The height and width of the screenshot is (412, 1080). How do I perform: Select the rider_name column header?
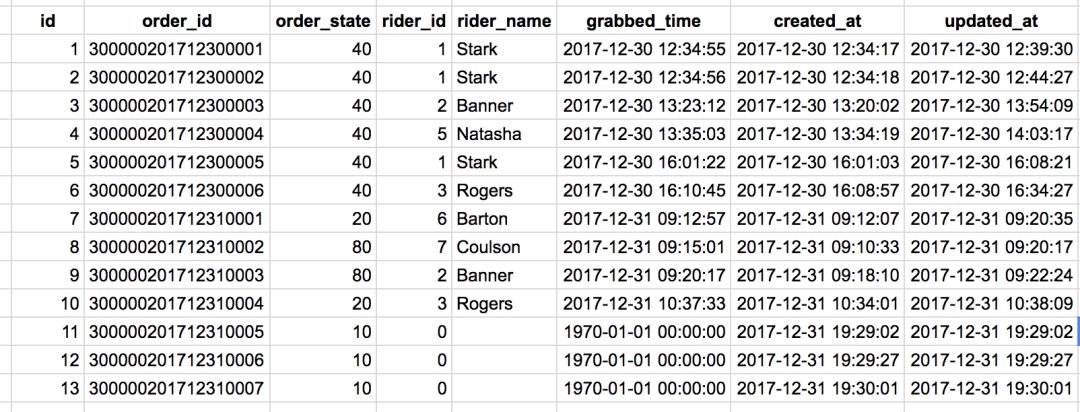[500, 20]
